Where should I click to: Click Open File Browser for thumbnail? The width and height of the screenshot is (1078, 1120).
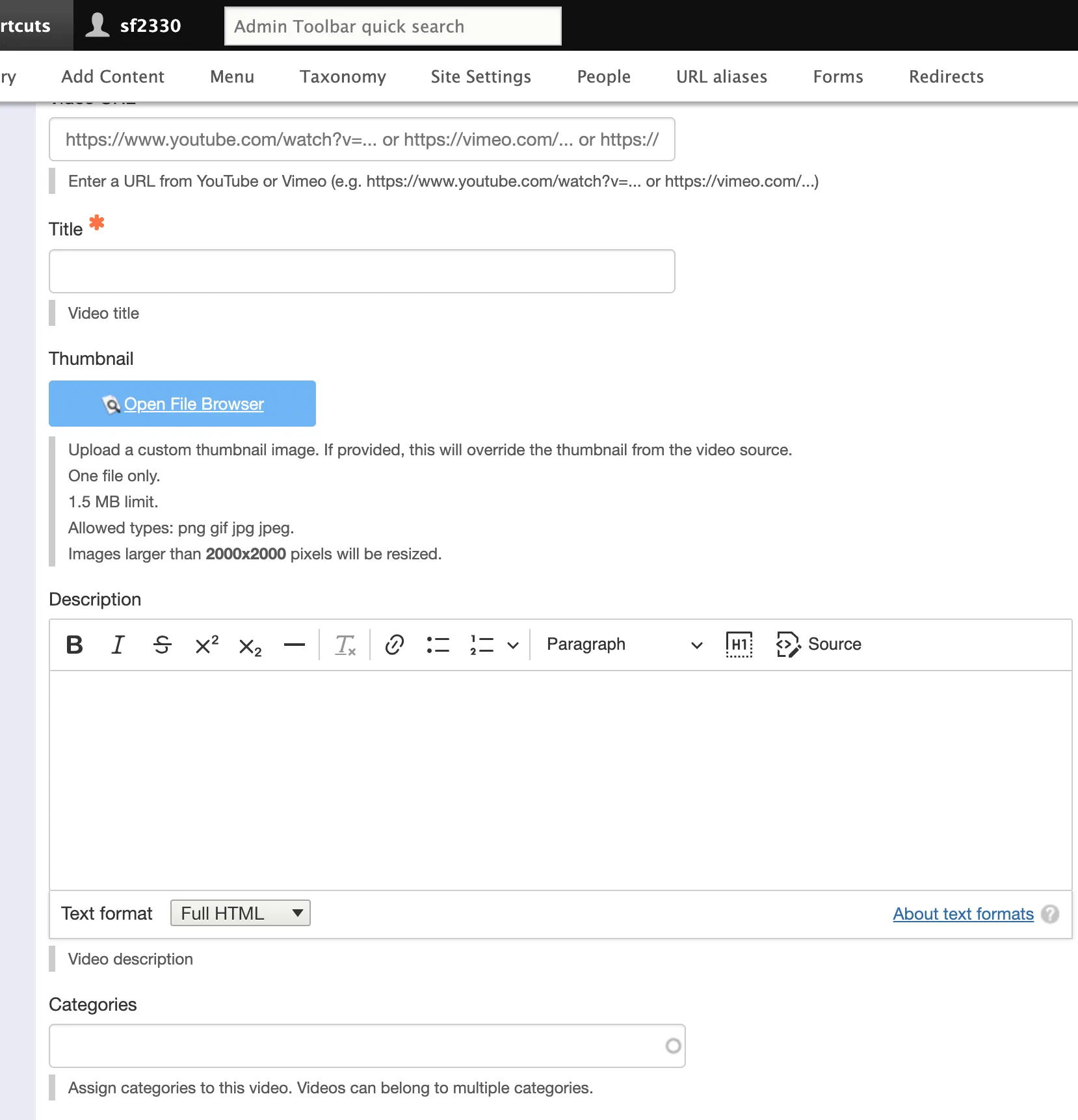point(182,403)
